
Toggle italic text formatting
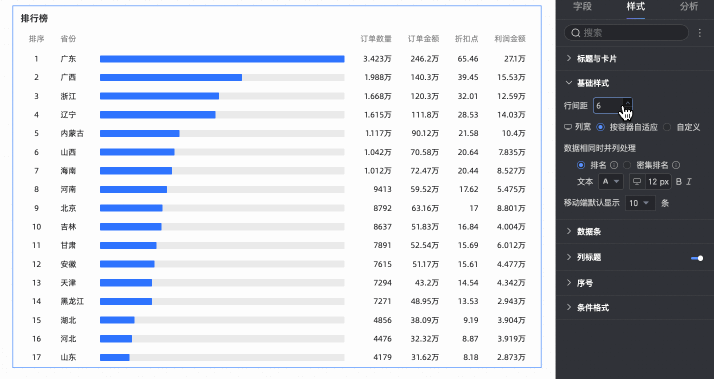(x=689, y=182)
